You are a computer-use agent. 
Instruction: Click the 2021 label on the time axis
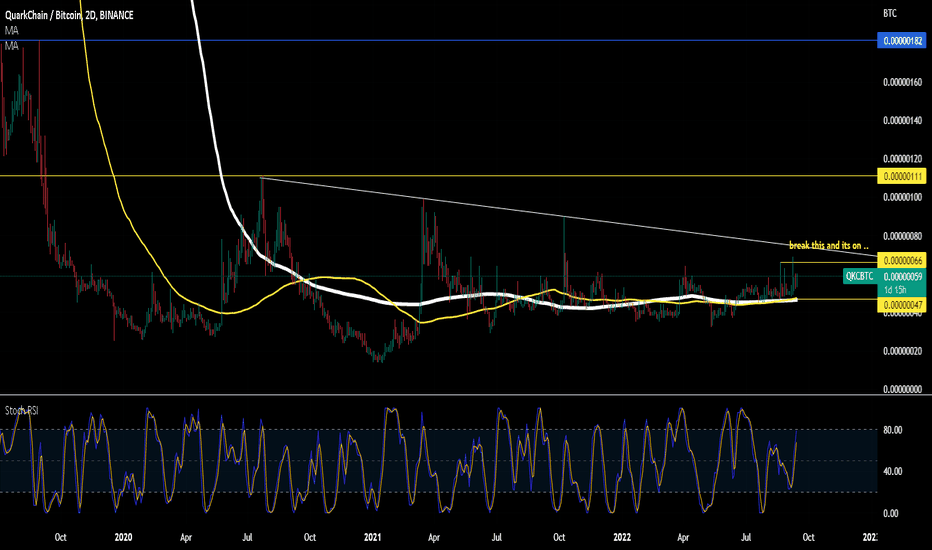372,537
